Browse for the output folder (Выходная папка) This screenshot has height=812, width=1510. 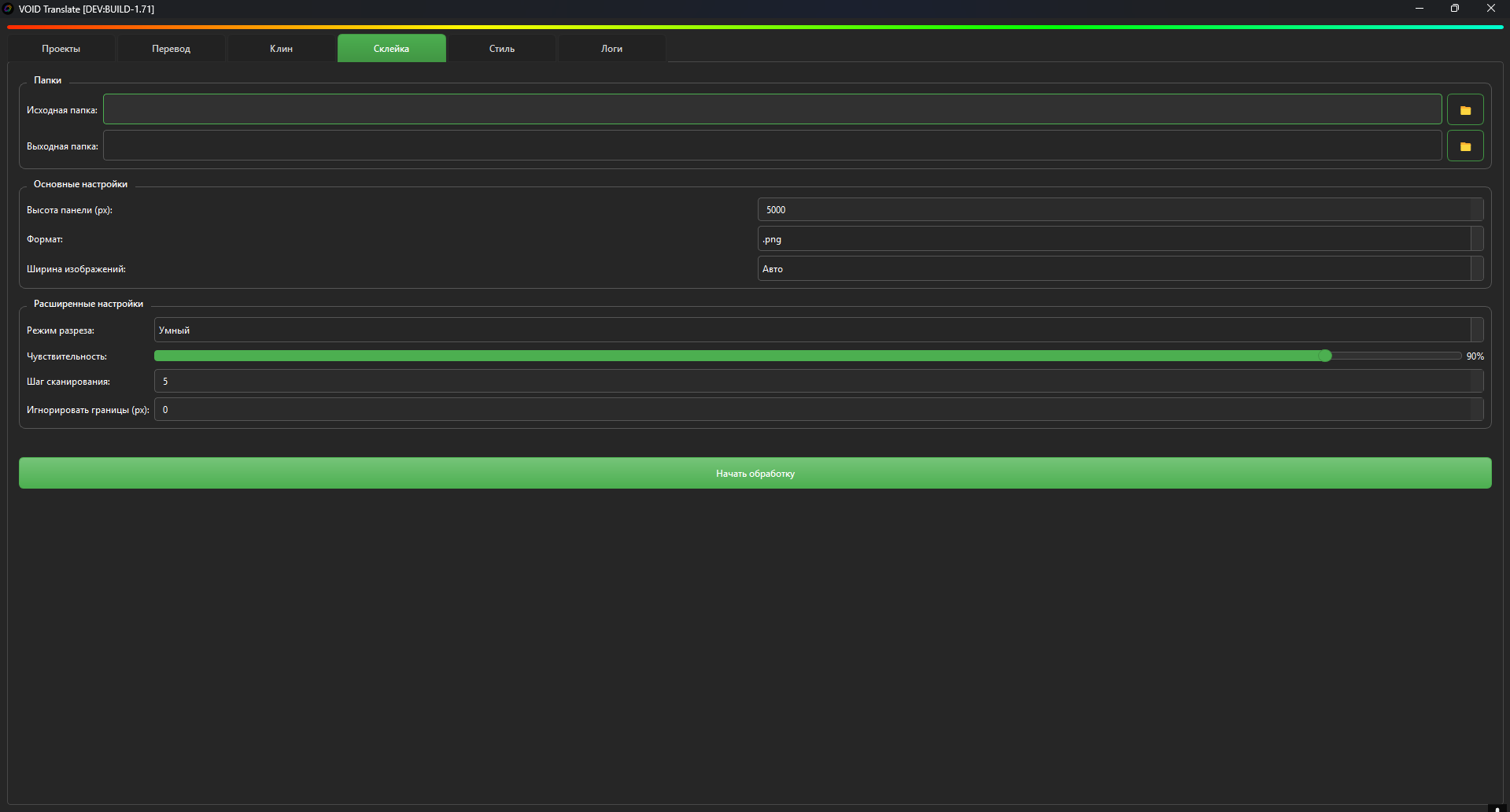[x=1464, y=146]
